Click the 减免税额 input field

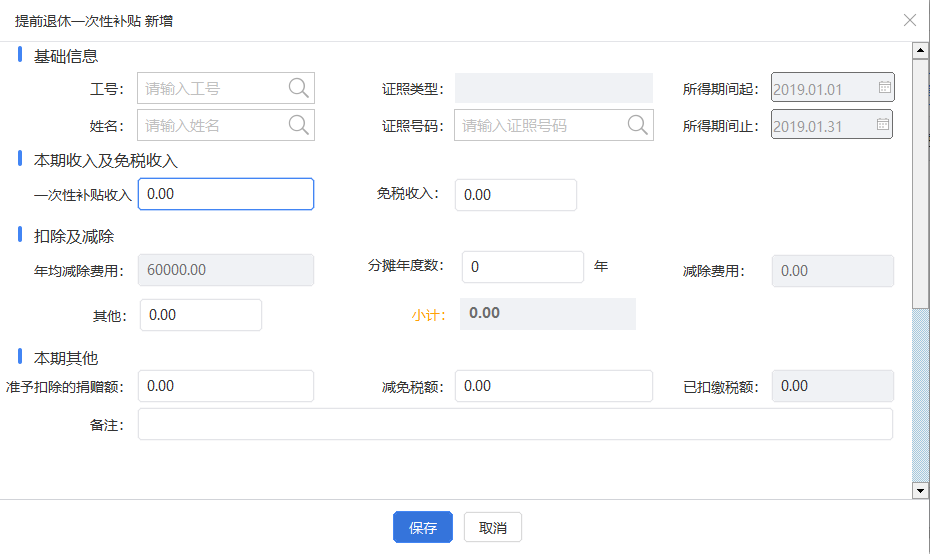554,386
